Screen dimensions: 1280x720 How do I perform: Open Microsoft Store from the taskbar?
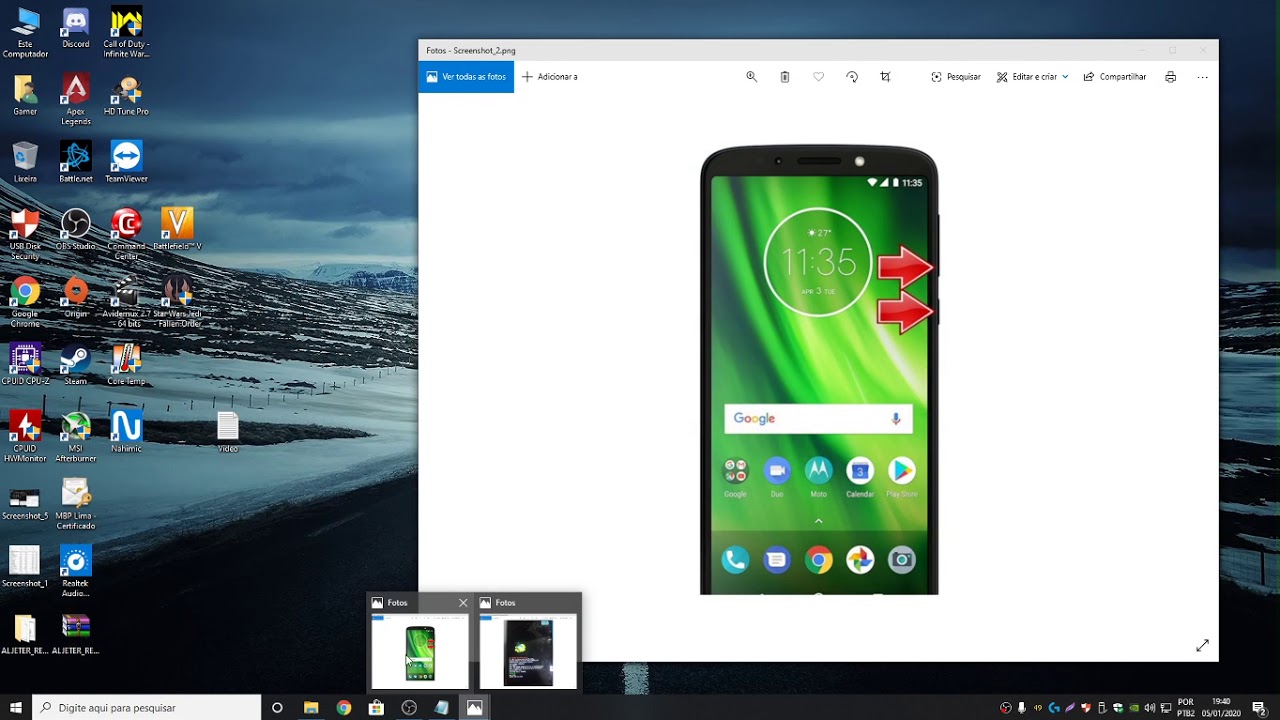coord(376,707)
